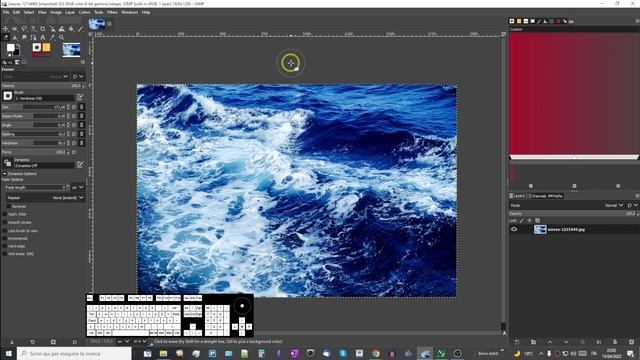The image size is (640, 360).
Task: Open Chrome from the taskbar
Action: point(376,353)
